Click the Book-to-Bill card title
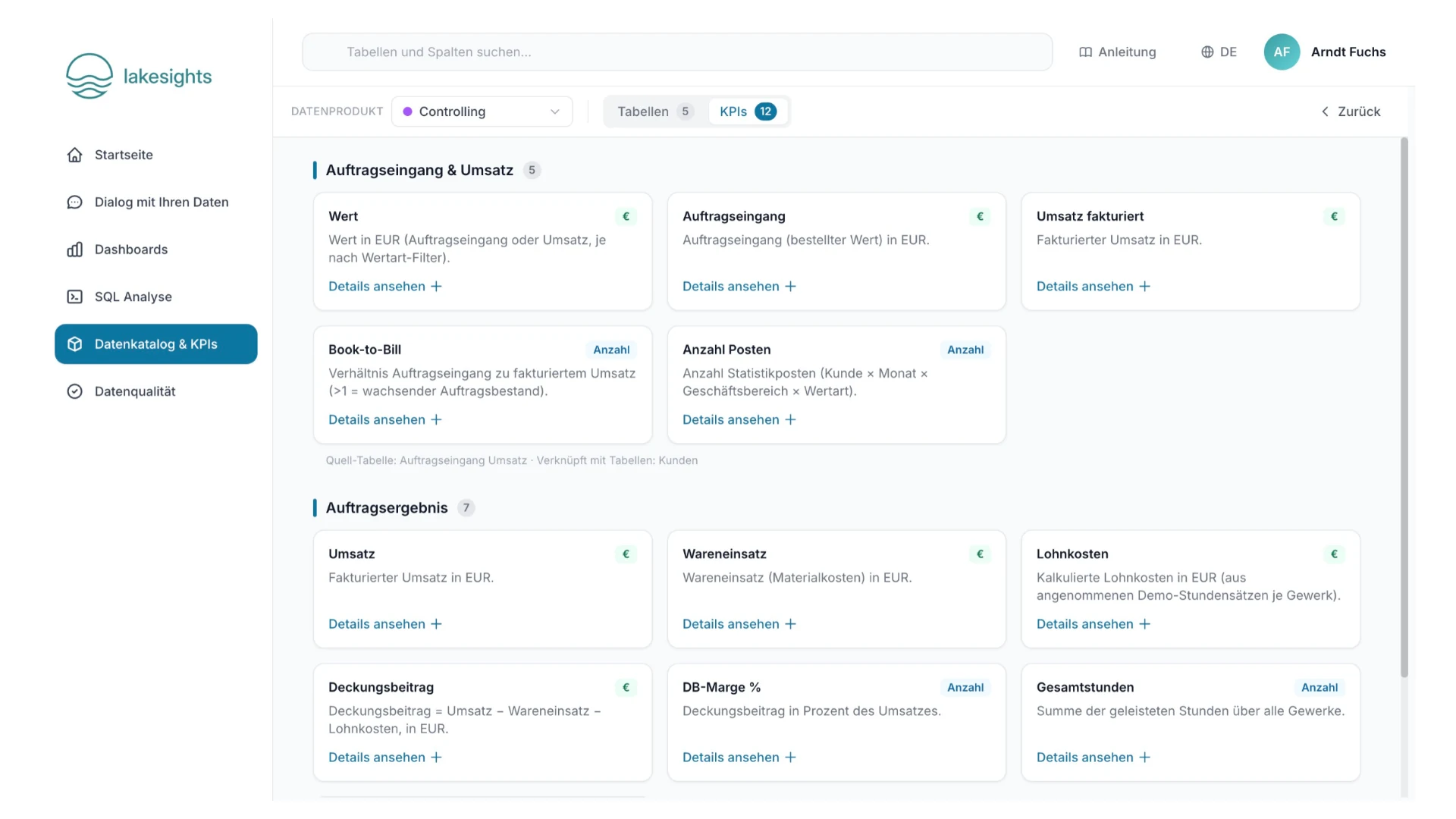This screenshot has width=1456, height=819. tap(365, 350)
